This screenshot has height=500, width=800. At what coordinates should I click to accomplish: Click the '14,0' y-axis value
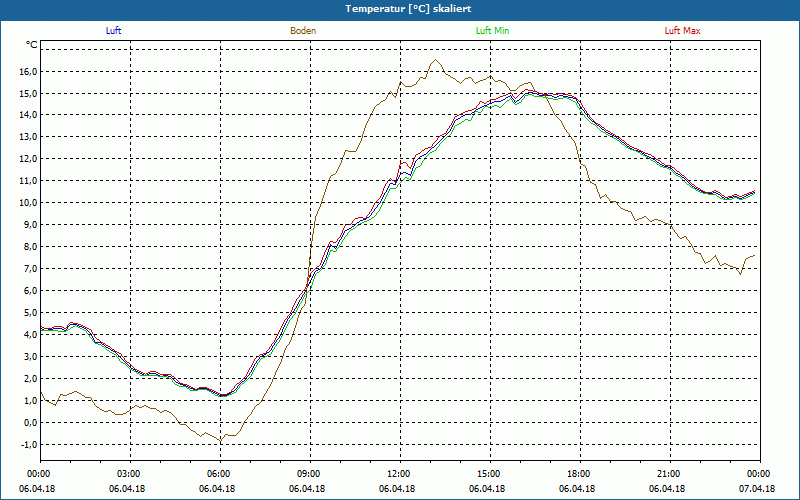(29, 115)
